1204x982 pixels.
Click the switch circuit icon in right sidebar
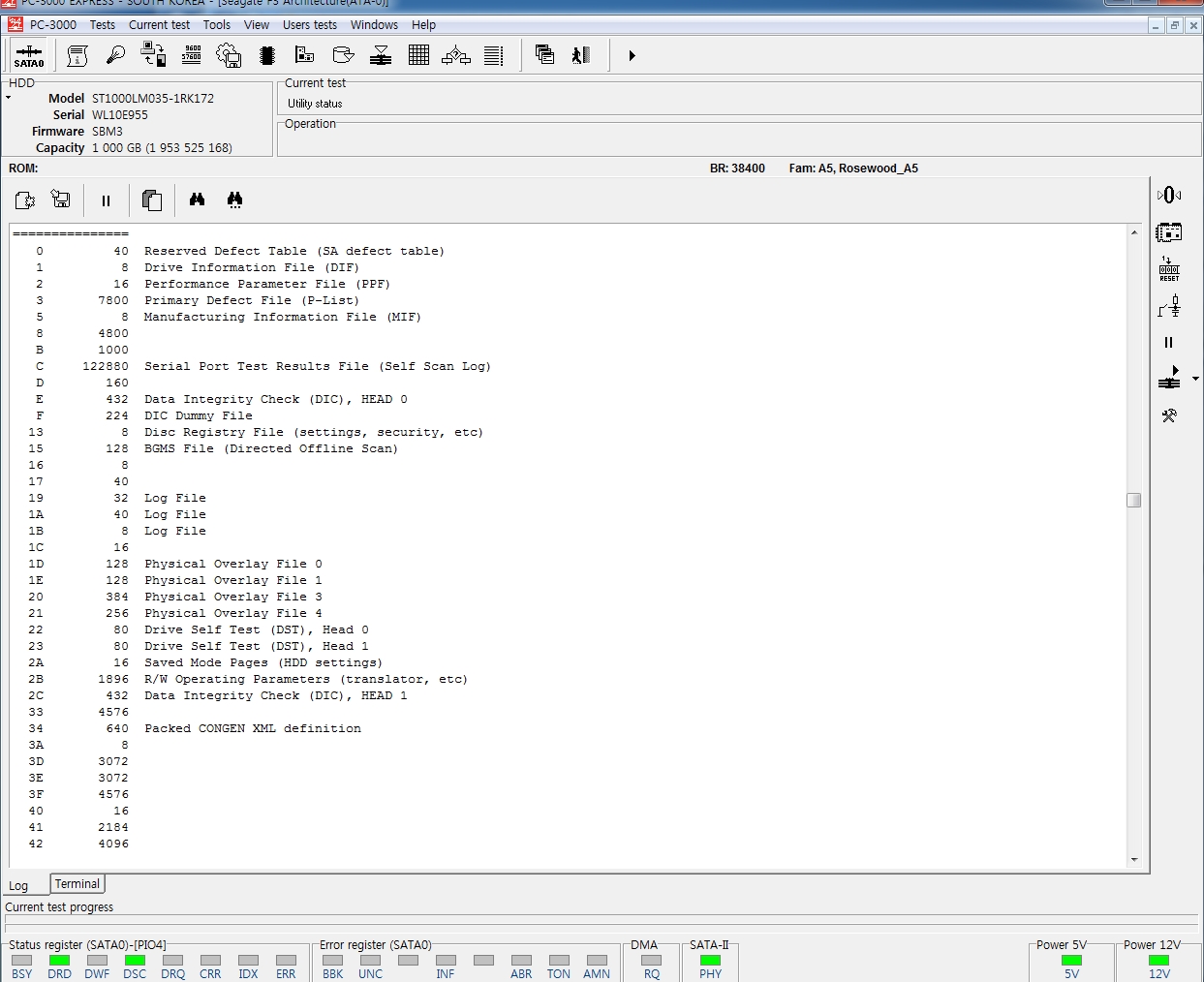tap(1169, 306)
